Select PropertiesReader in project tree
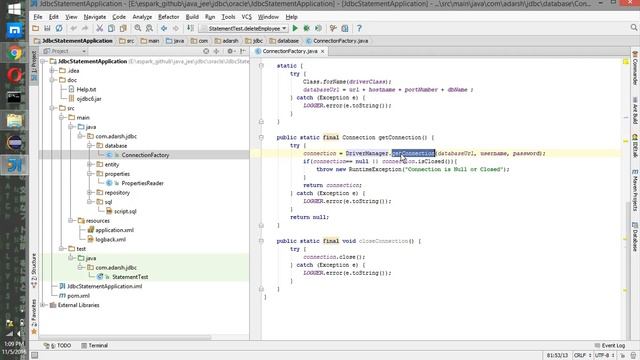The image size is (640, 360). pos(142,183)
